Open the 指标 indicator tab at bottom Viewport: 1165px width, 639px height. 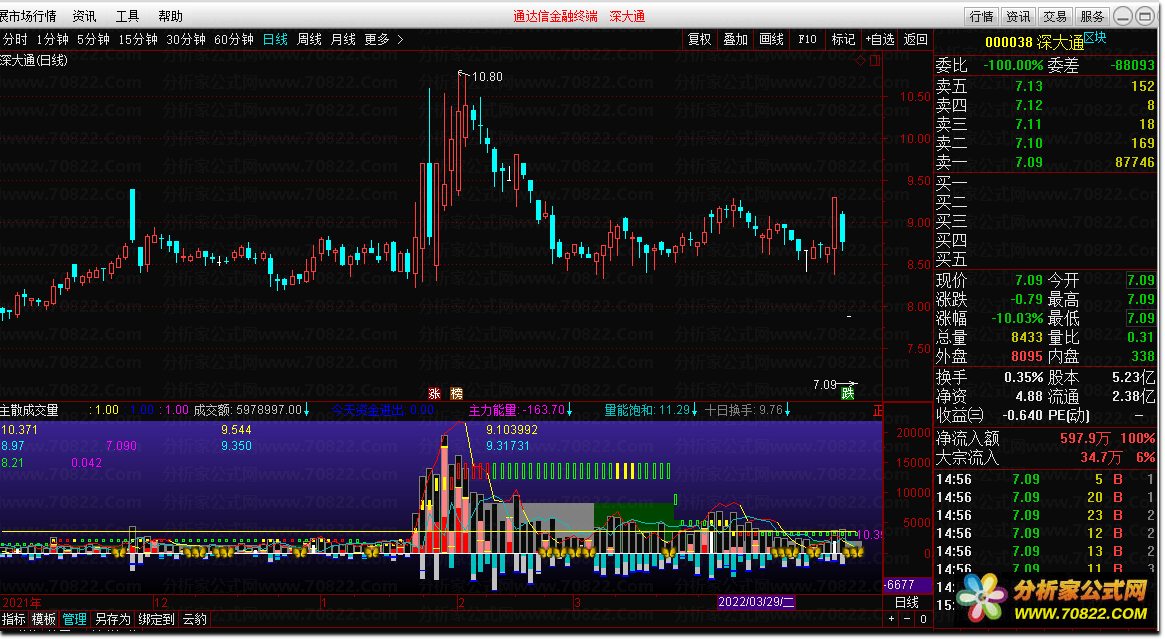coord(13,619)
